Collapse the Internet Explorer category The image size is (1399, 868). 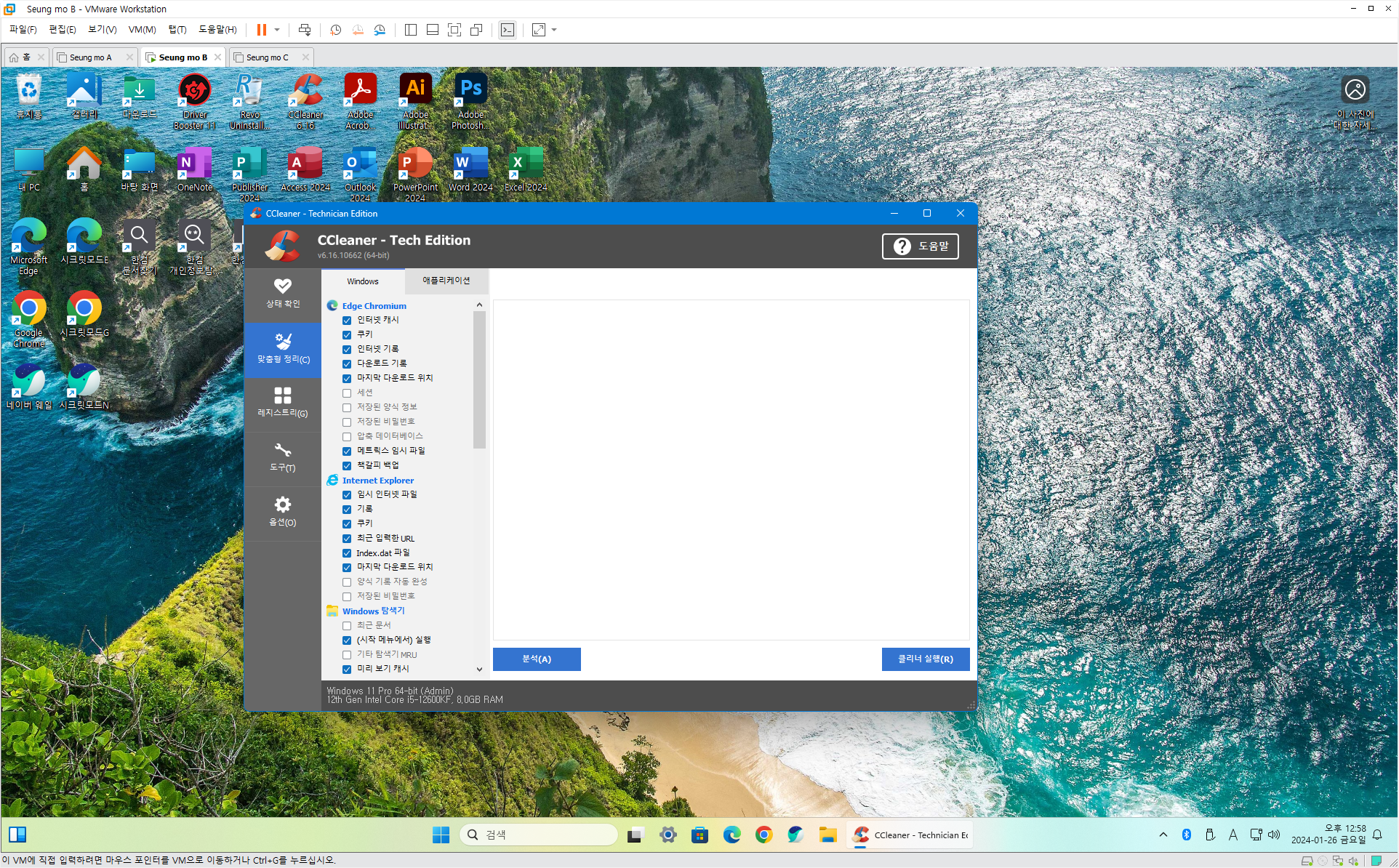coord(377,481)
